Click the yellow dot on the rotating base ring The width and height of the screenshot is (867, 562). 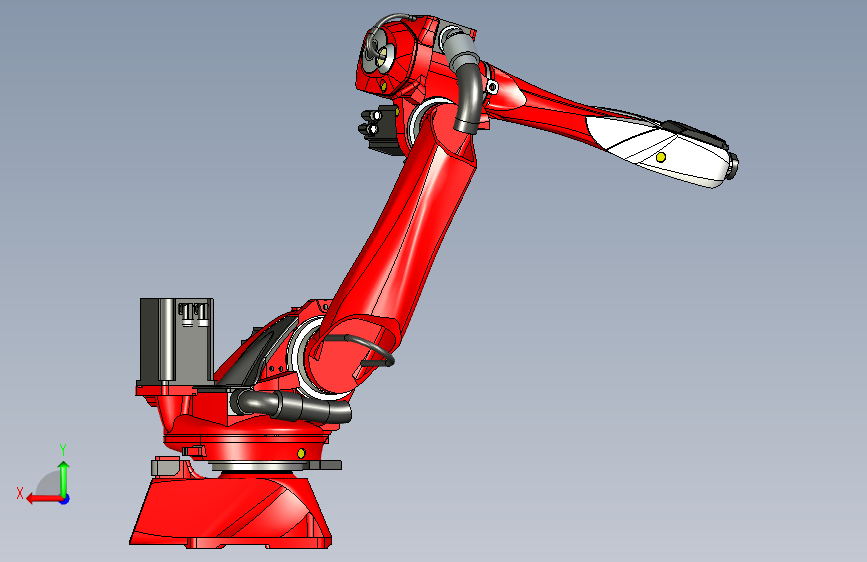301,453
